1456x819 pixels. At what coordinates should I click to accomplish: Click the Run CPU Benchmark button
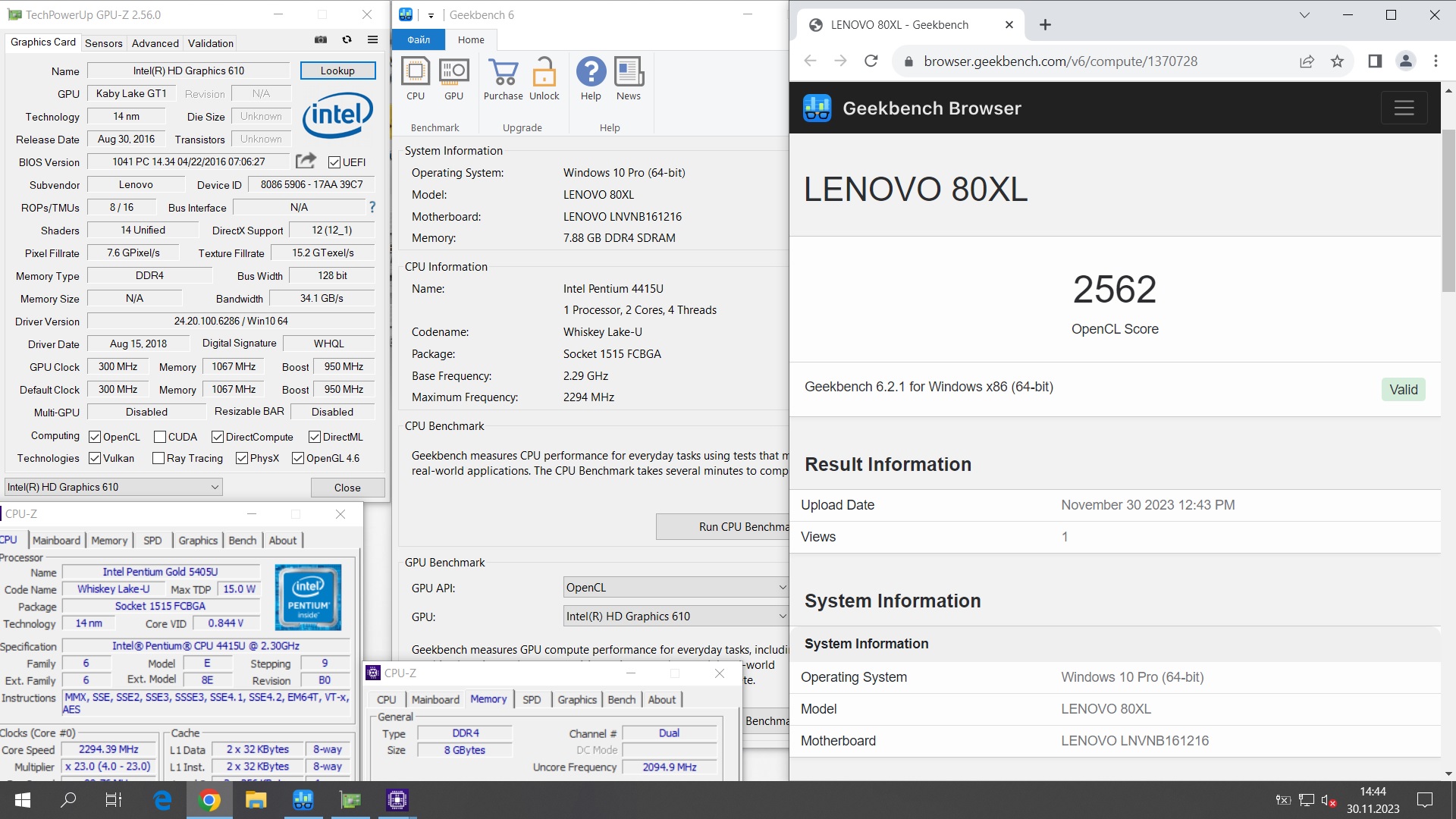(x=722, y=527)
